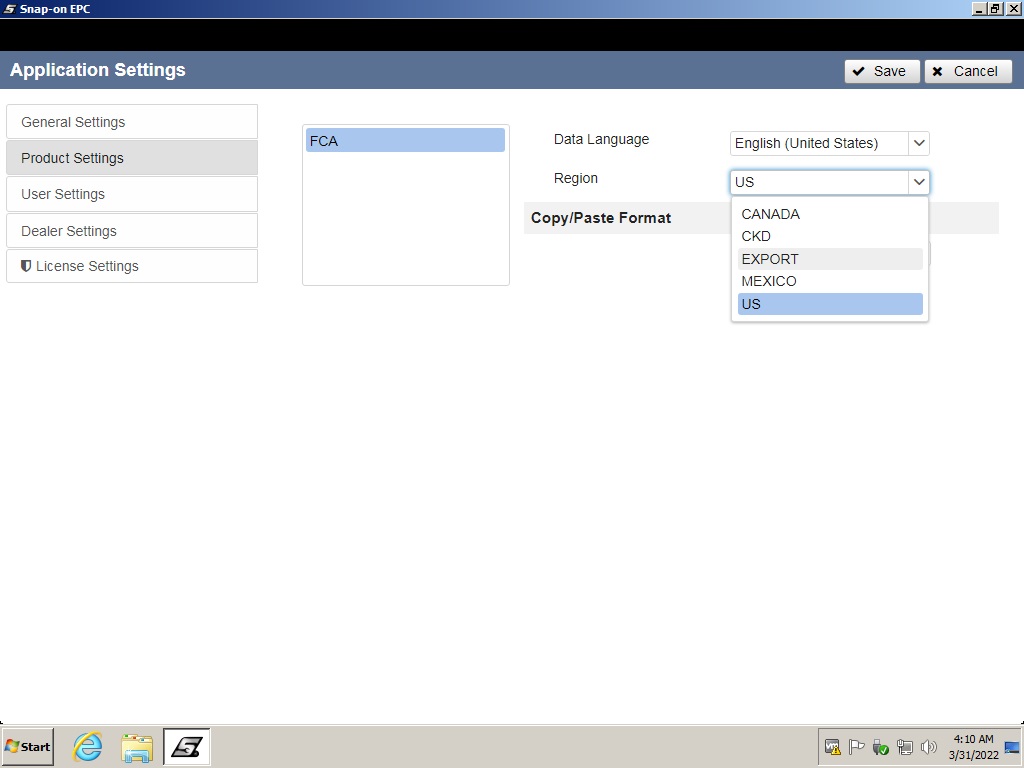Click the show desktop monitor icon
The width and height of the screenshot is (1024, 768).
(x=1012, y=747)
